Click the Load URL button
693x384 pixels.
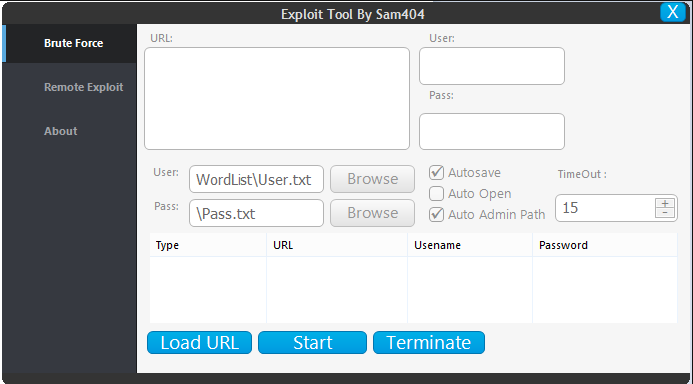point(199,342)
